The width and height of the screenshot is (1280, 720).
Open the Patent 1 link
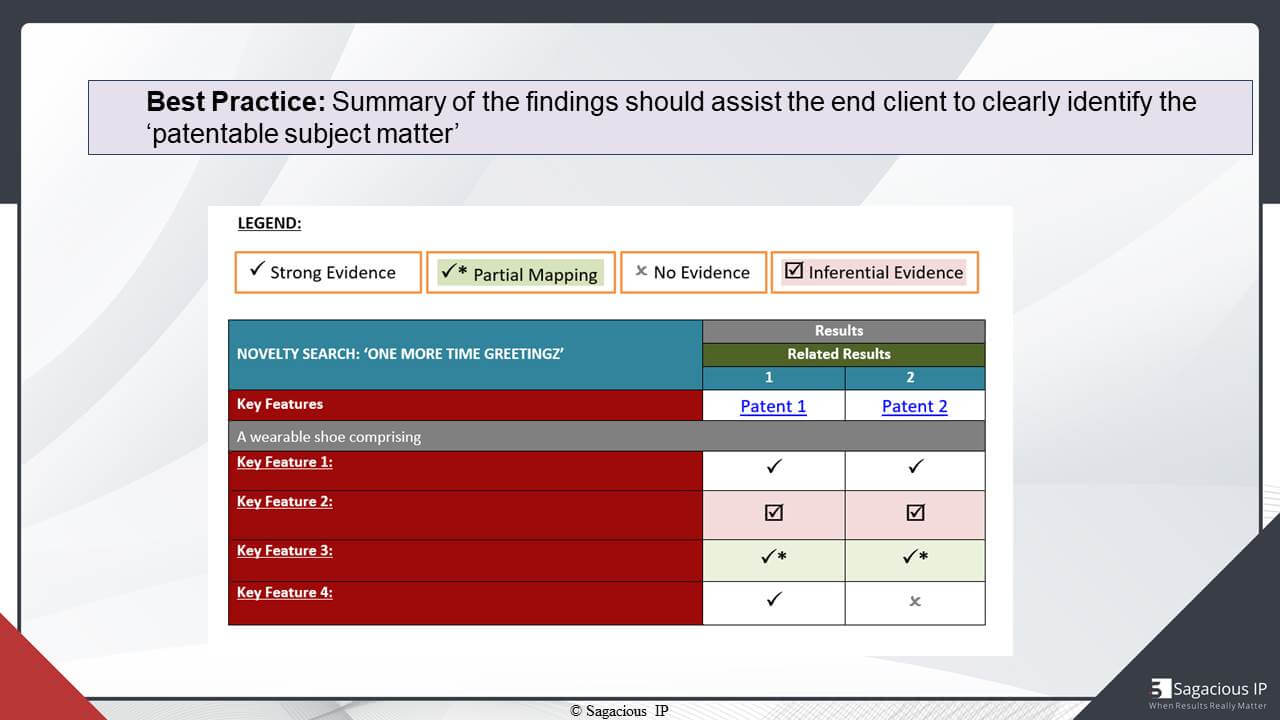pos(773,406)
